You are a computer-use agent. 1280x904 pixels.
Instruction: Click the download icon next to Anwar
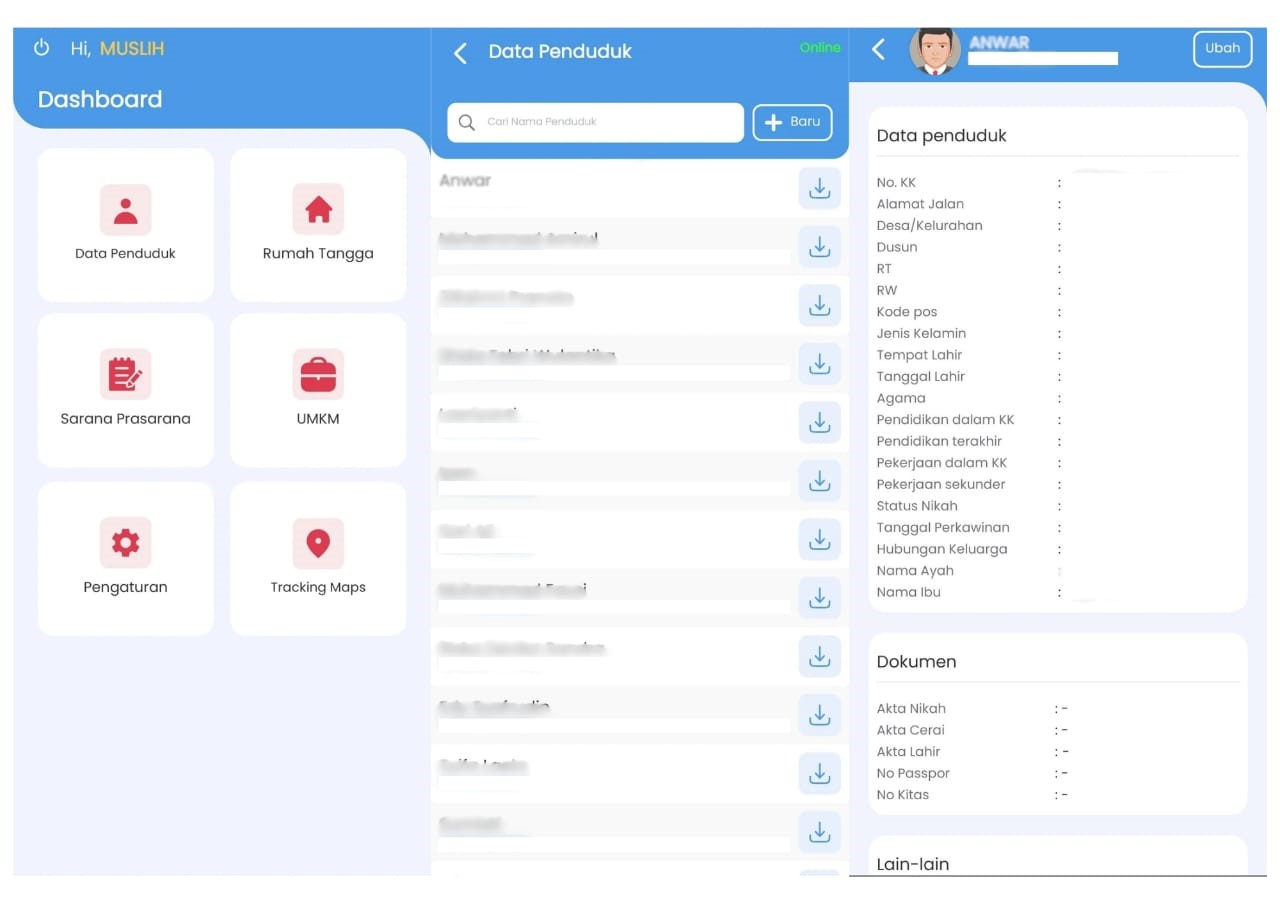click(x=819, y=188)
